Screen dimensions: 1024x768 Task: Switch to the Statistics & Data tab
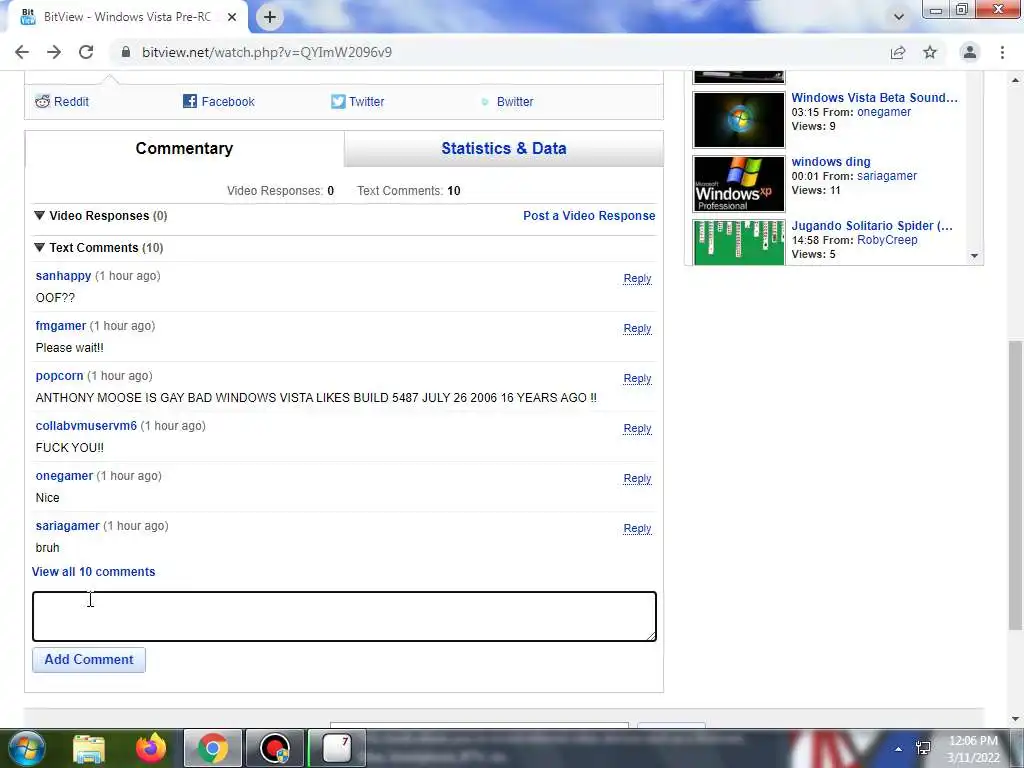tap(504, 148)
